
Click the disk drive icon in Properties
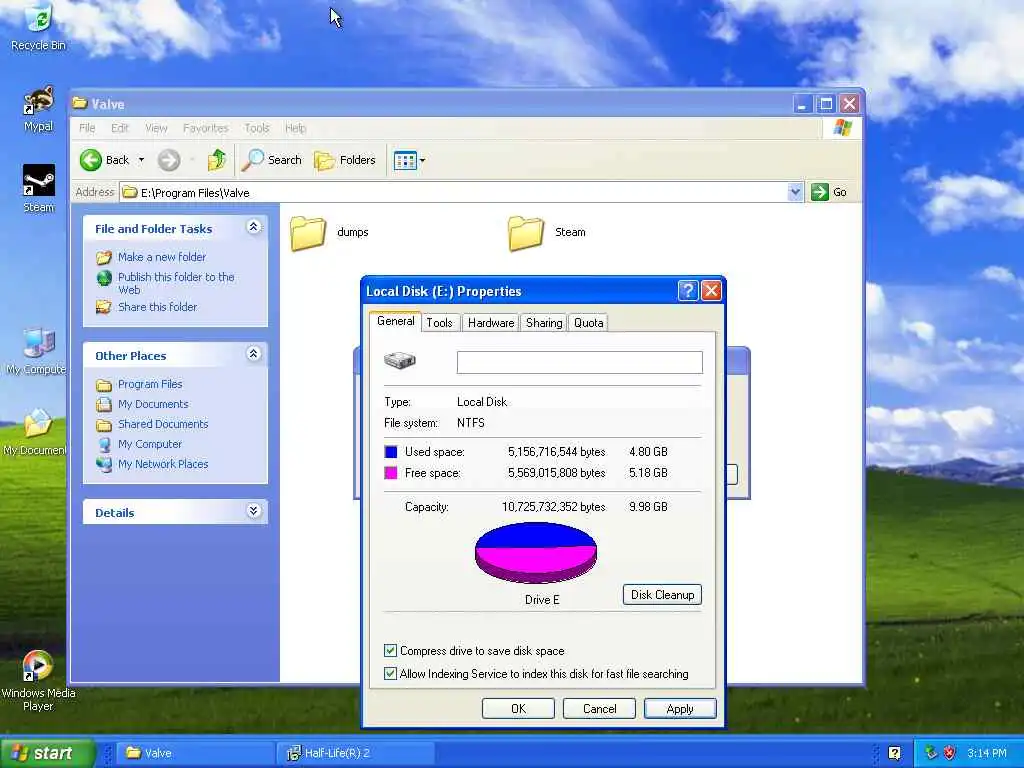pos(400,360)
